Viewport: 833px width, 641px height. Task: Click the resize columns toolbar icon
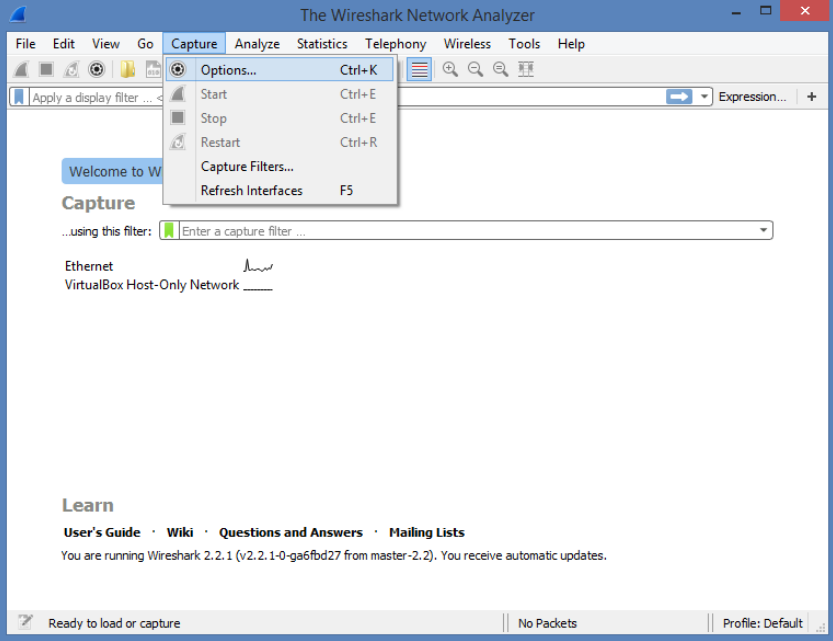pyautogui.click(x=526, y=70)
